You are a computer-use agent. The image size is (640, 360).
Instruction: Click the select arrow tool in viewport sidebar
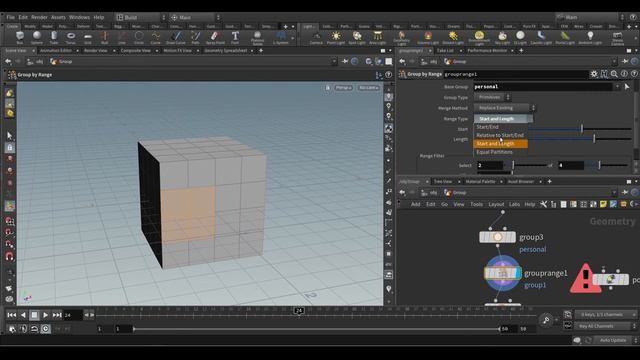click(10, 135)
